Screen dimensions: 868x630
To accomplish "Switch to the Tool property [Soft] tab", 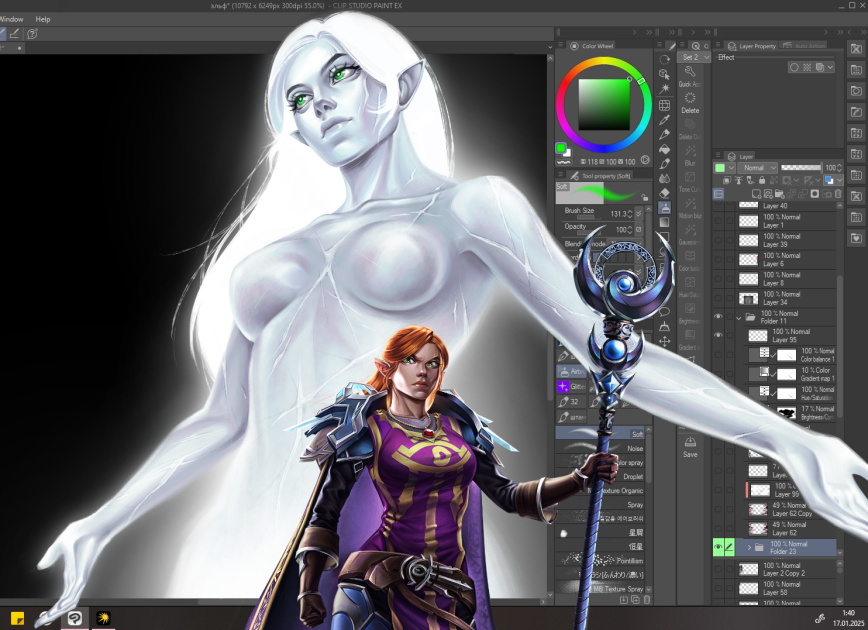I will coord(601,175).
